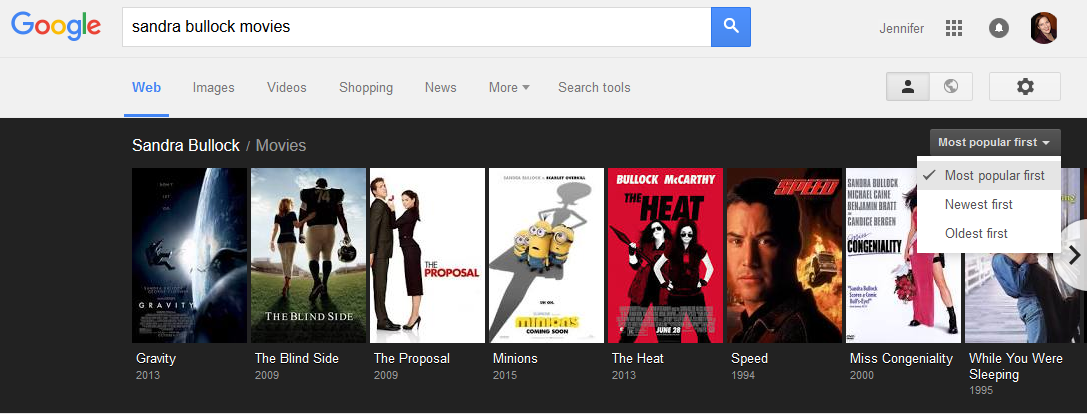Open the Gravity movie poster

[x=189, y=255]
